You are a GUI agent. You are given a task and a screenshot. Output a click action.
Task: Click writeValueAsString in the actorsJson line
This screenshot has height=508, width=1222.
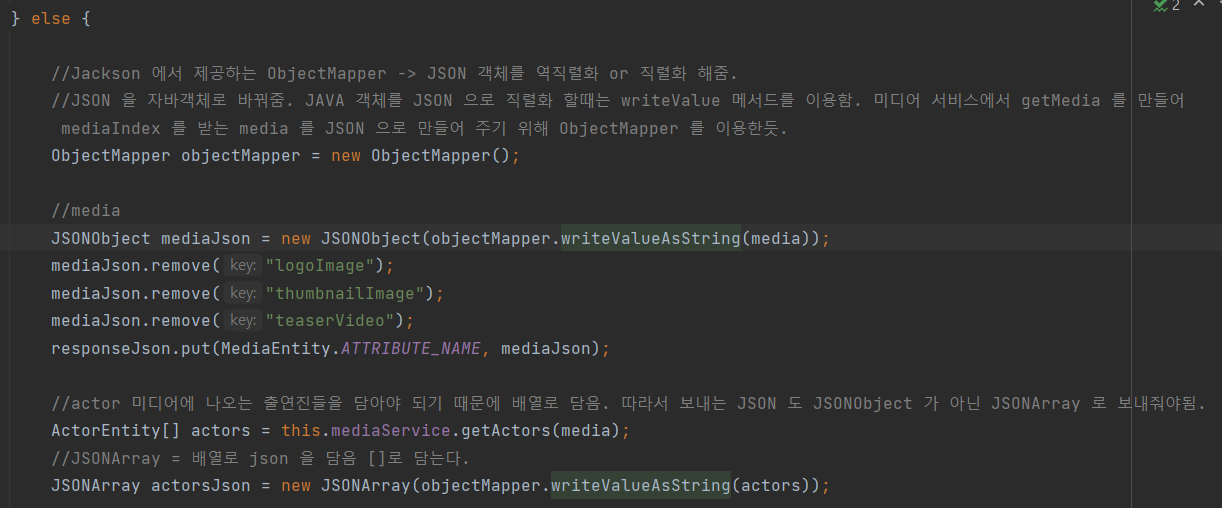coord(640,486)
